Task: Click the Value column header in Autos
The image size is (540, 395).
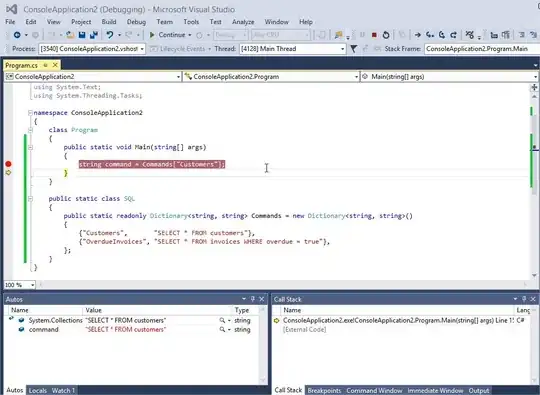Action: (157, 310)
